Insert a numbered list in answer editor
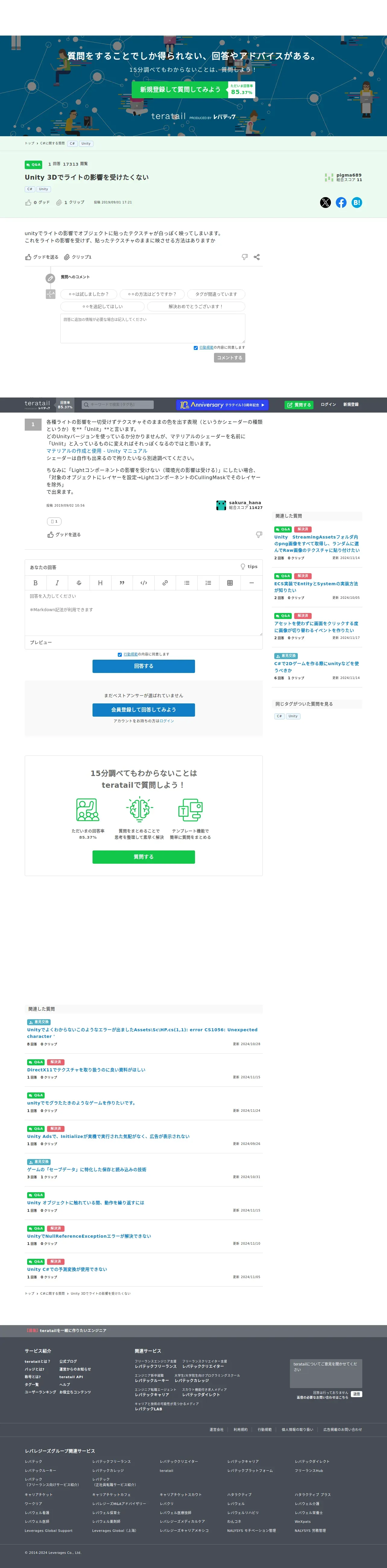The image size is (387, 1568). pos(208,583)
